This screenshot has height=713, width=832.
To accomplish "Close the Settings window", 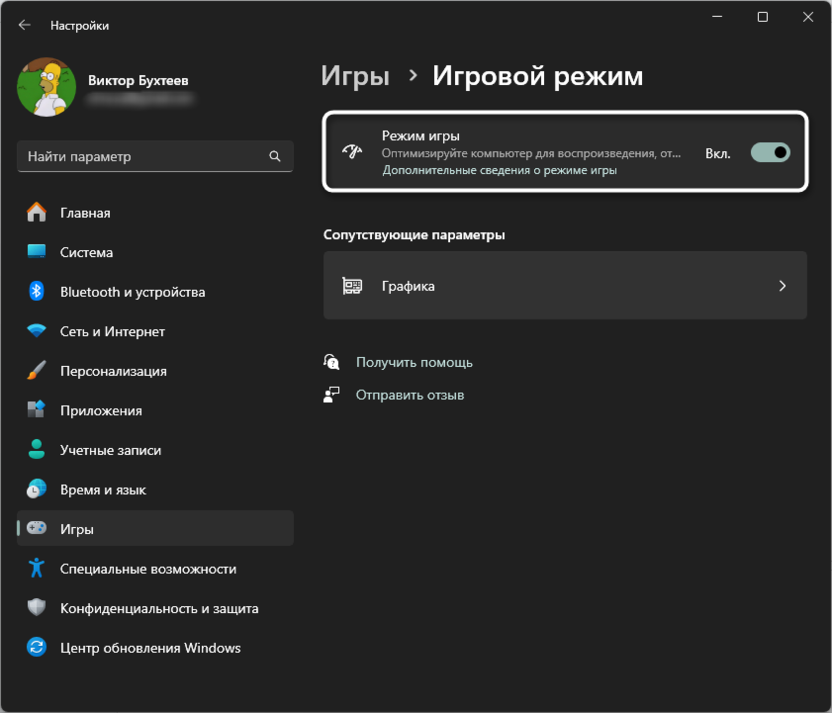I will coord(808,17).
